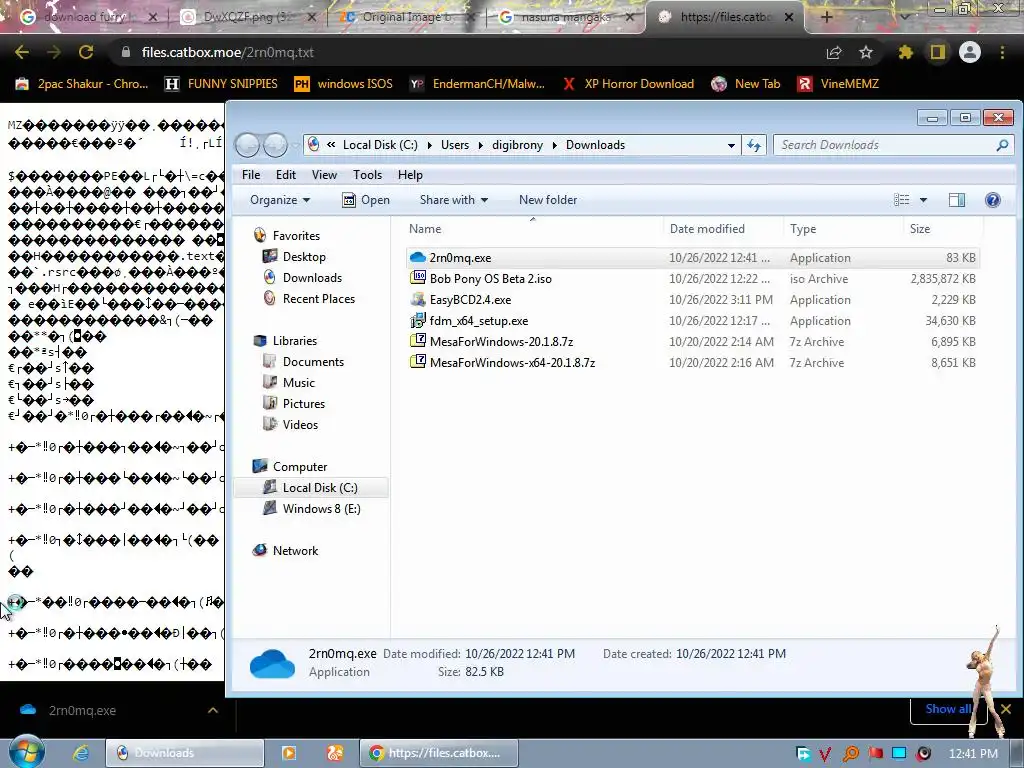This screenshot has height=768, width=1024.
Task: Open the Windows Start orb
Action: pos(26,752)
